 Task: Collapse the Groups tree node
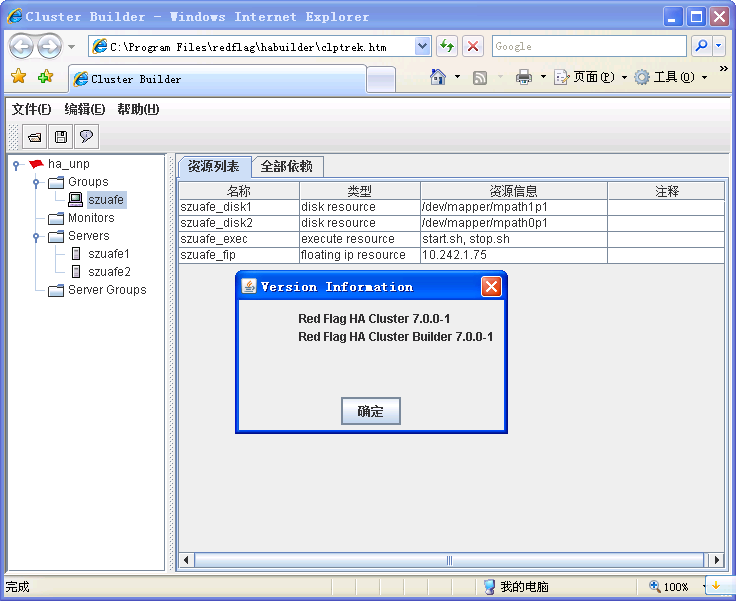tap(37, 183)
